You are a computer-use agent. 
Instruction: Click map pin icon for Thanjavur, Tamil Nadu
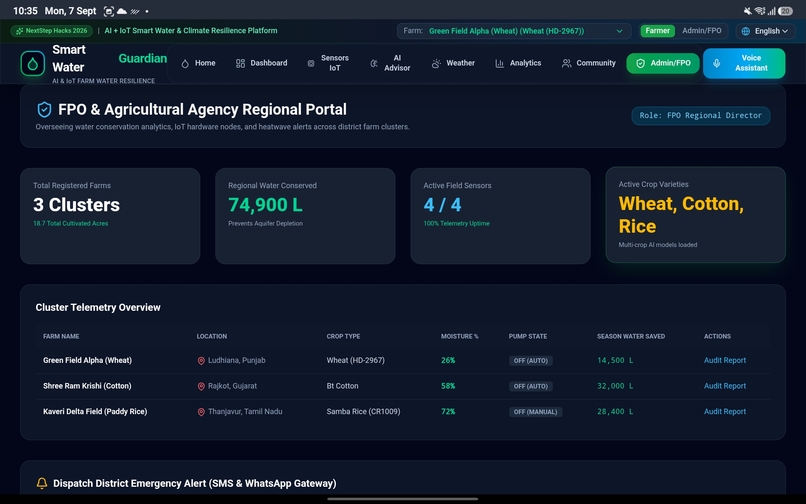click(x=201, y=412)
